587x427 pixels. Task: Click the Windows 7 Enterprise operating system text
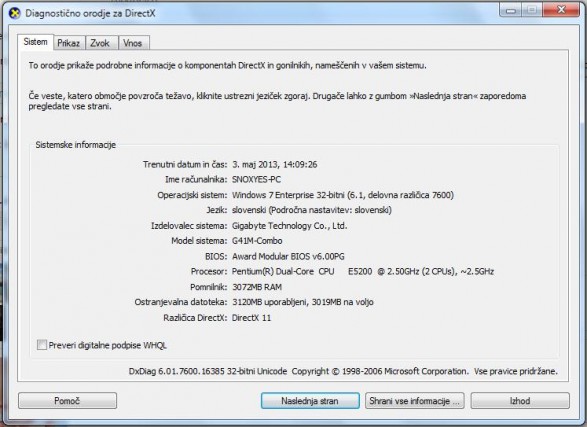point(343,195)
